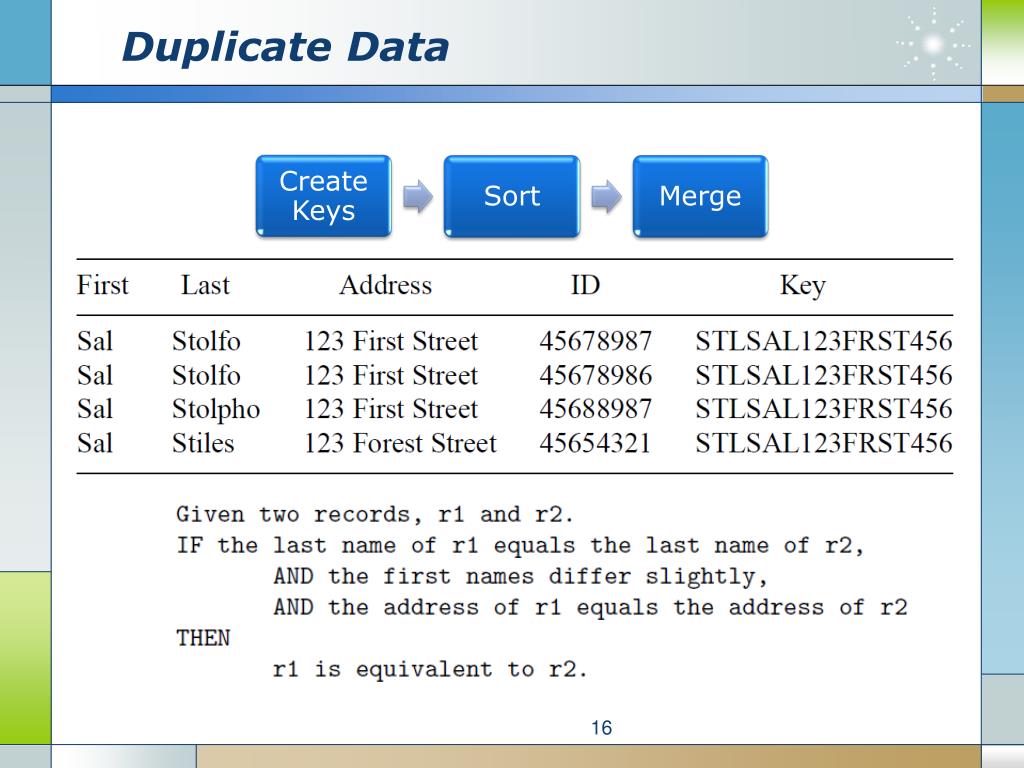The width and height of the screenshot is (1024, 768).
Task: Click slide page number 16
Action: (601, 728)
